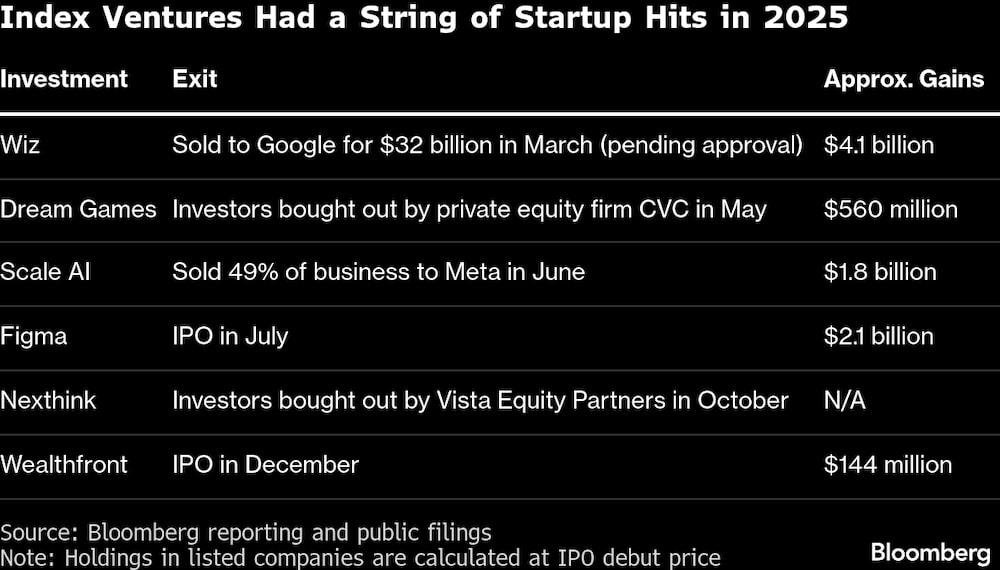The width and height of the screenshot is (1000, 570).
Task: Select the Exit column header
Action: [x=195, y=79]
